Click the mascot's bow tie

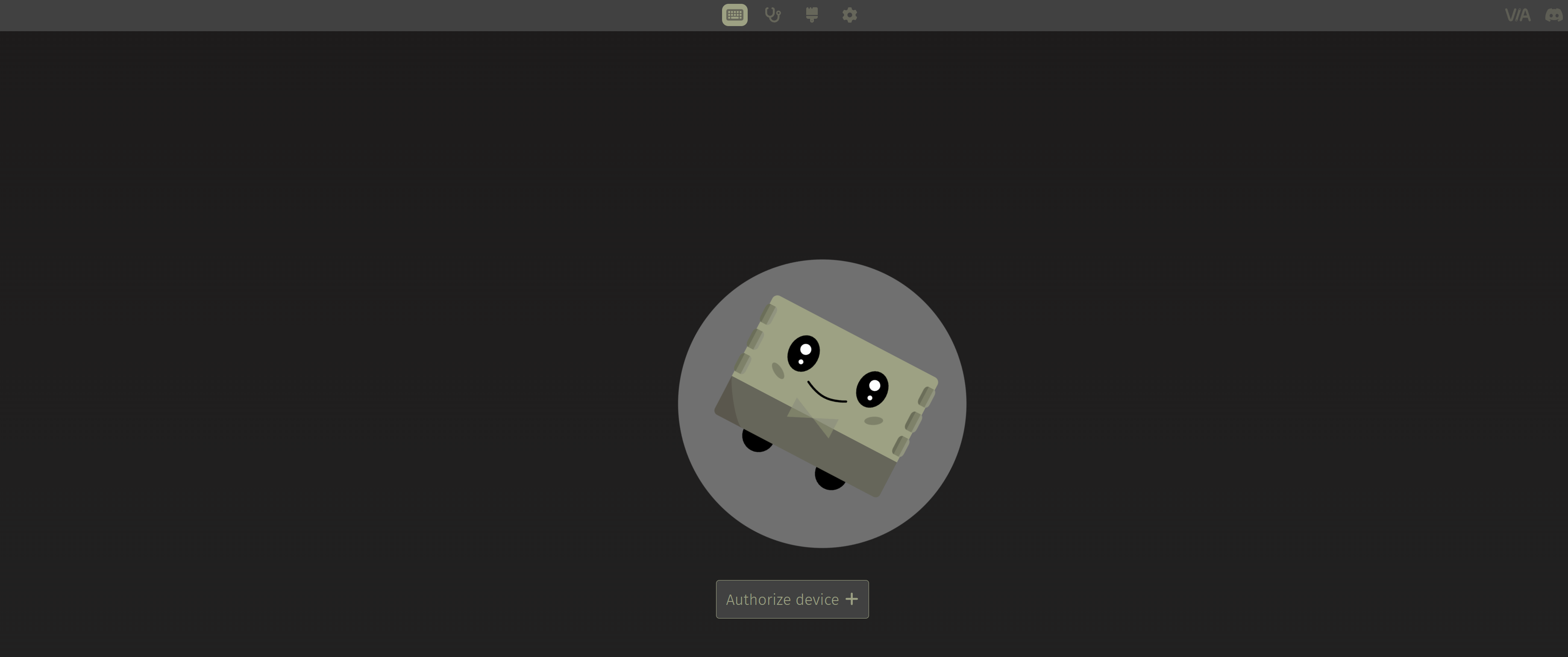pos(813,418)
